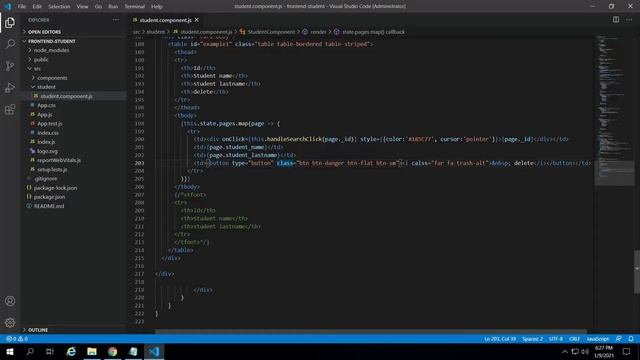Open the Extensions view
The image size is (640, 360).
pos(10,109)
